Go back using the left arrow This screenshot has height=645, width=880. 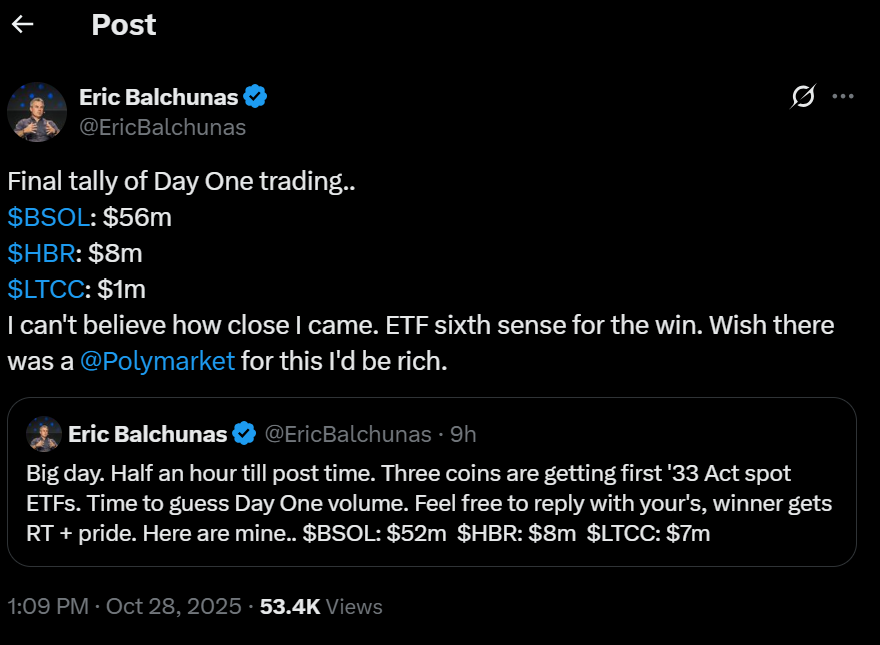[x=22, y=25]
